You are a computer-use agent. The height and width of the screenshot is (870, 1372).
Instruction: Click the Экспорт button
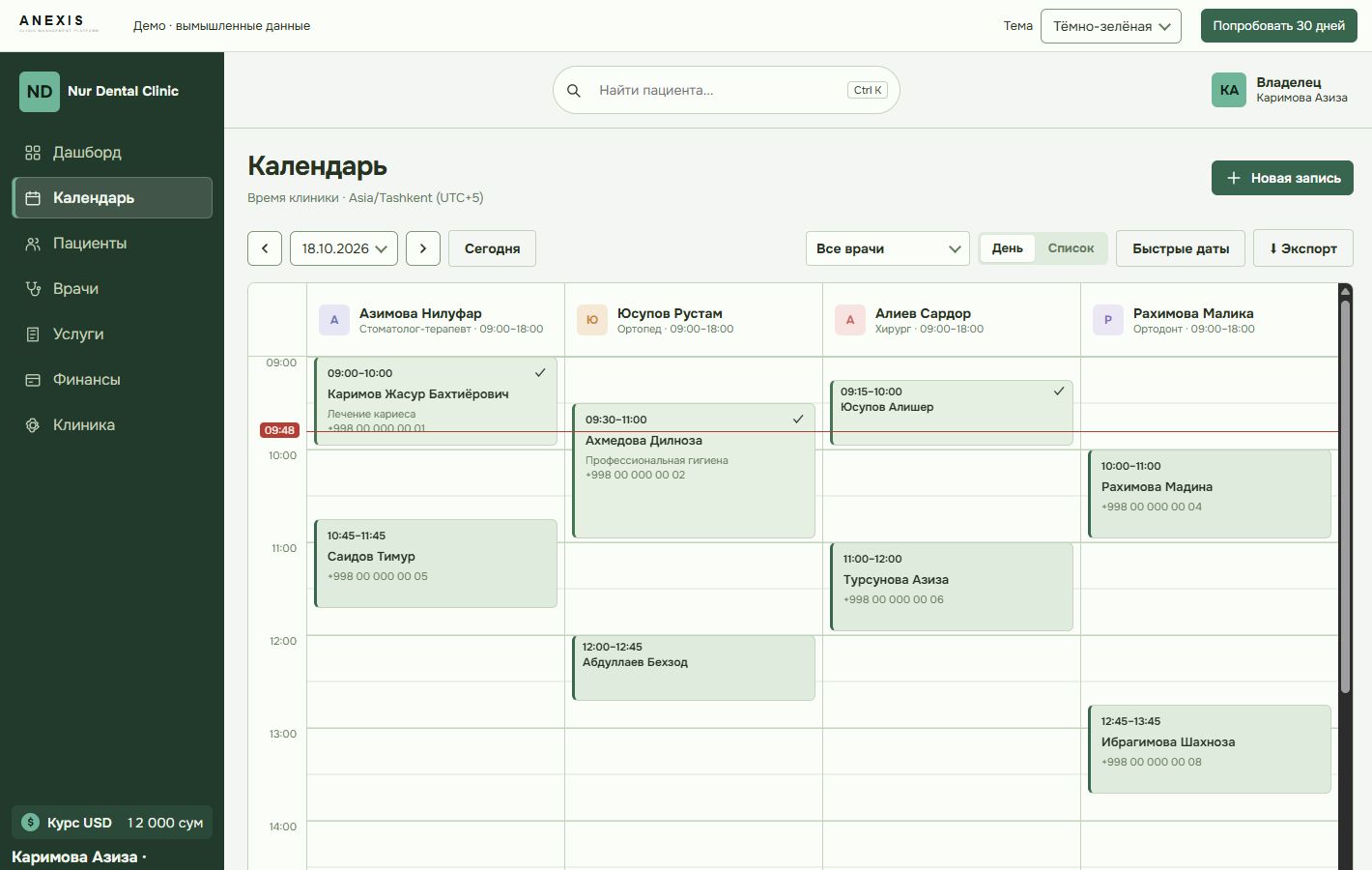pos(1303,248)
